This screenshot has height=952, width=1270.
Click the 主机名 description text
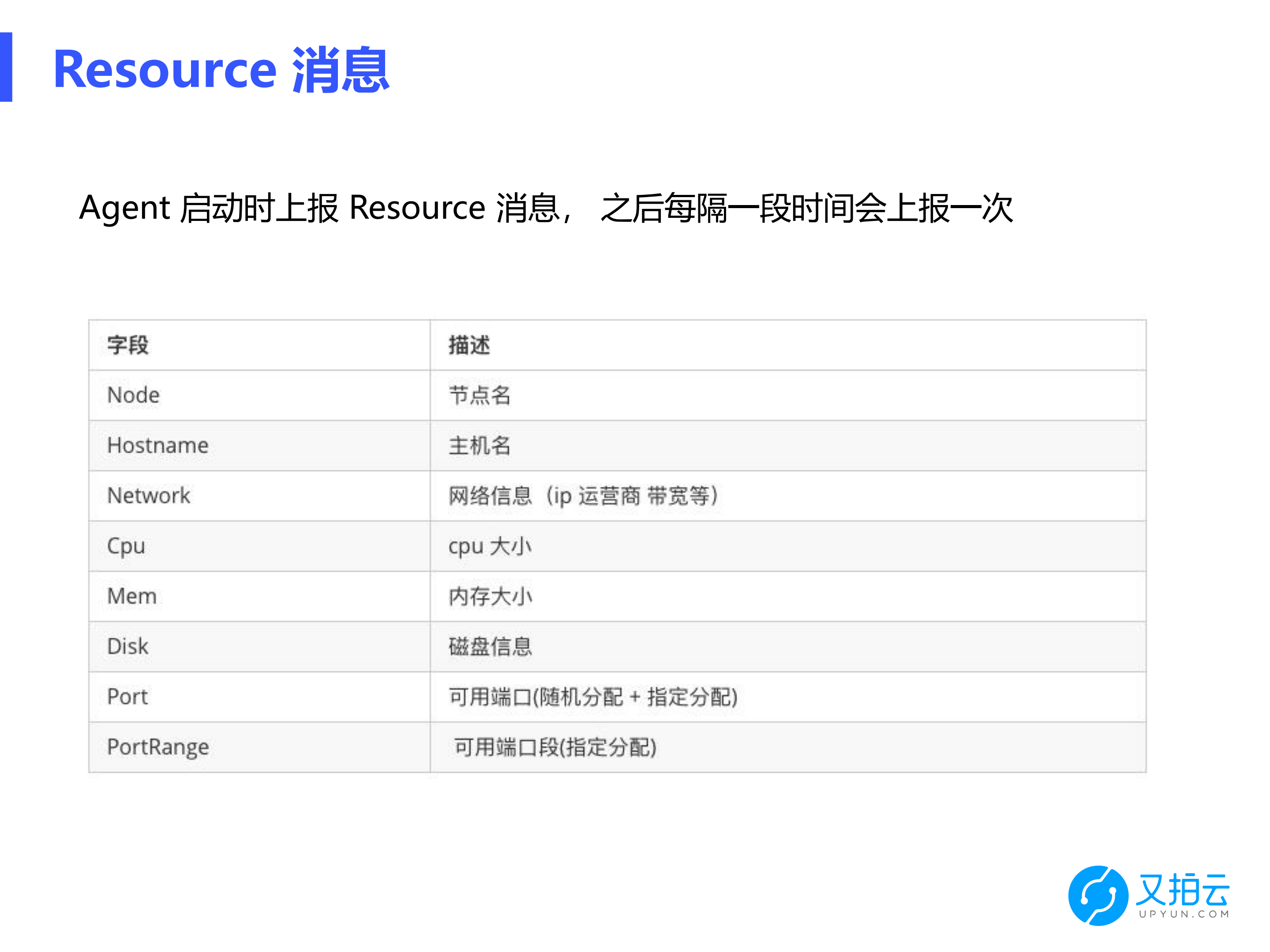[x=480, y=445]
